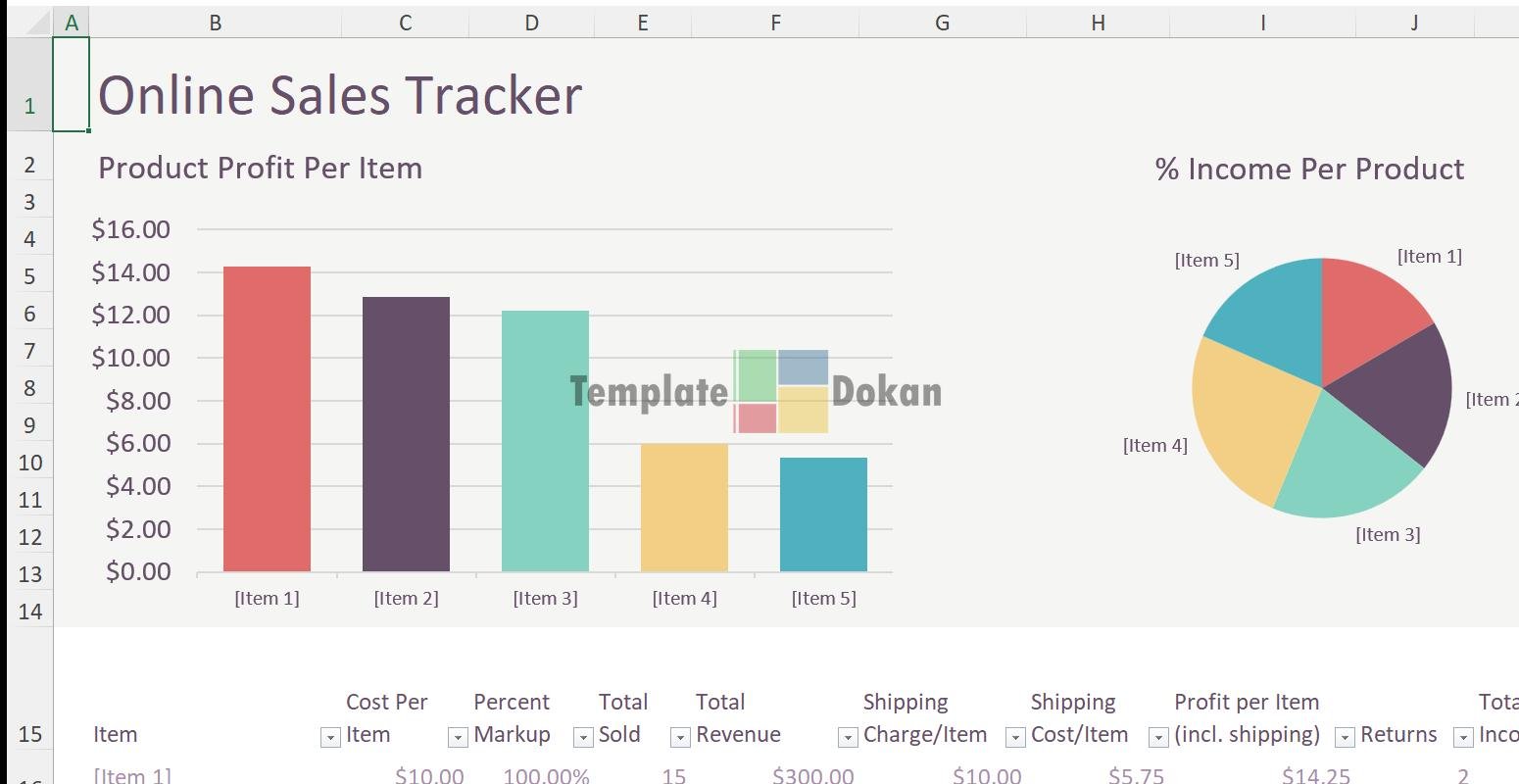Select the row 15 header
This screenshot has height=784, width=1519.
coord(29,735)
